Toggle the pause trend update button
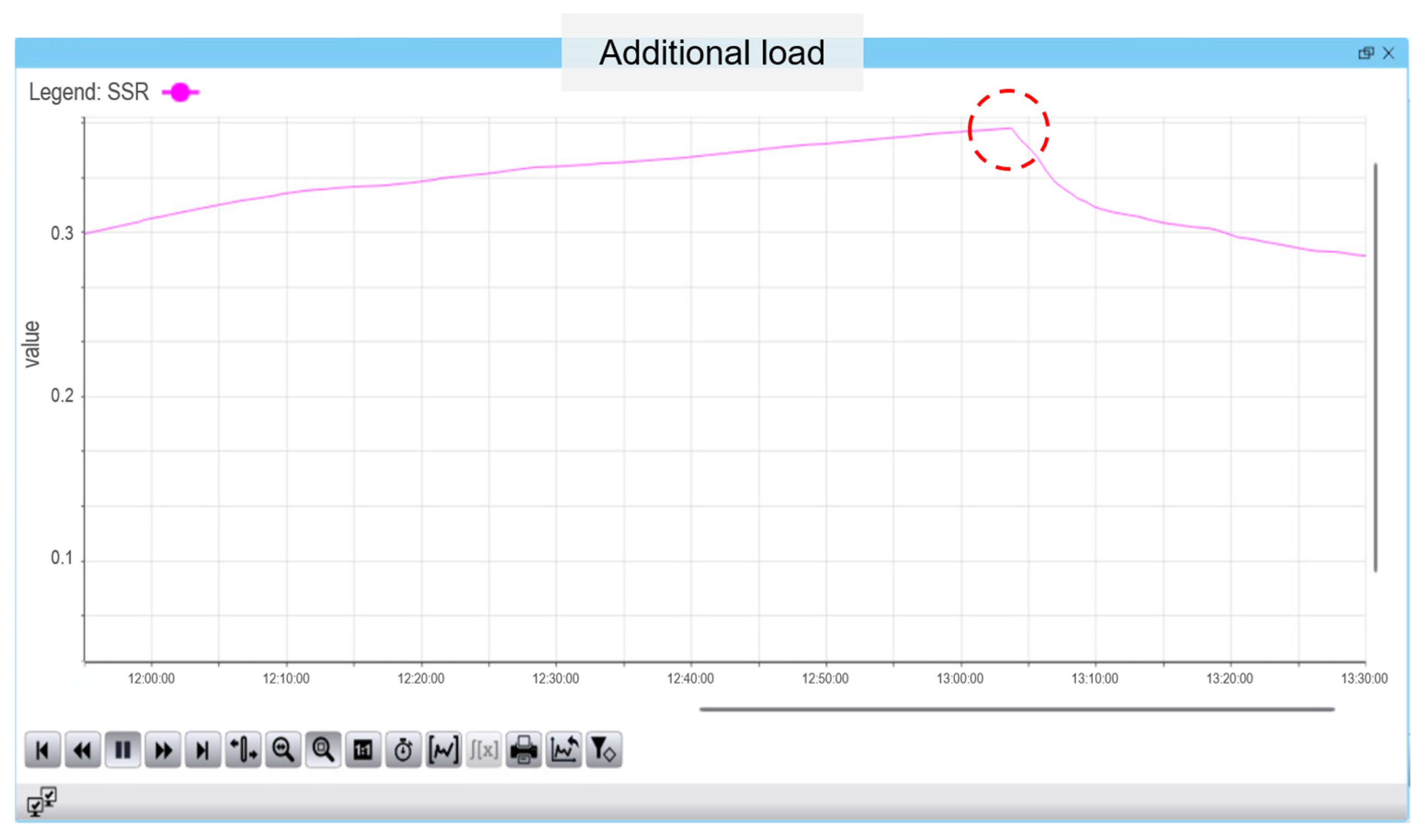 click(x=123, y=750)
